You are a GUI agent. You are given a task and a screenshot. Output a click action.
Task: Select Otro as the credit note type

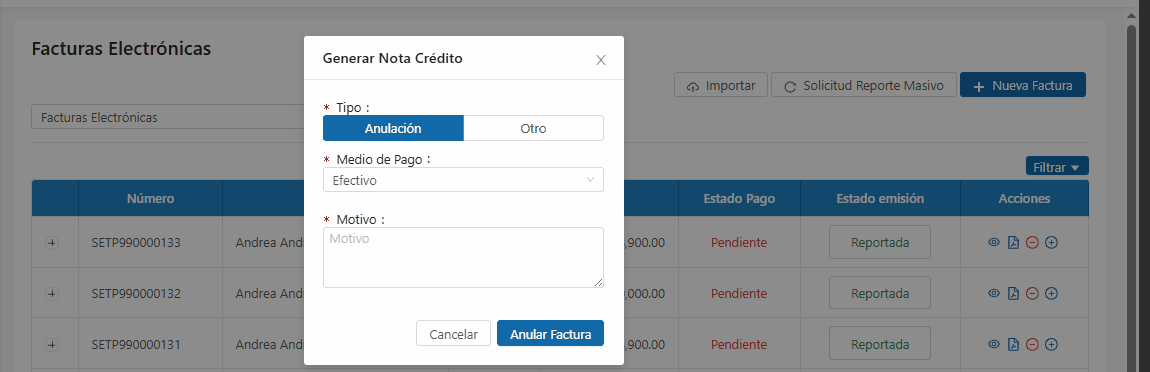tap(533, 128)
